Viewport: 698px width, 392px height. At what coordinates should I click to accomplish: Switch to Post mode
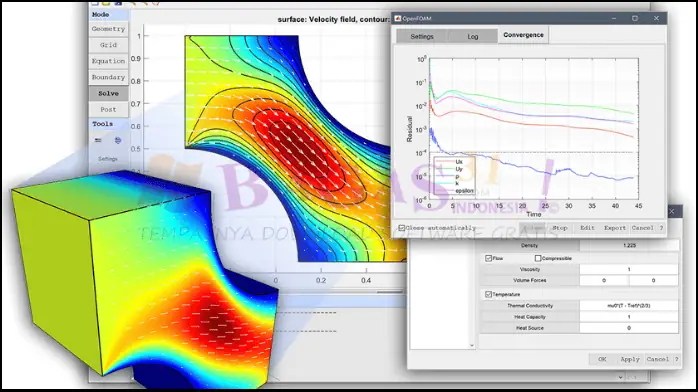pyautogui.click(x=108, y=109)
